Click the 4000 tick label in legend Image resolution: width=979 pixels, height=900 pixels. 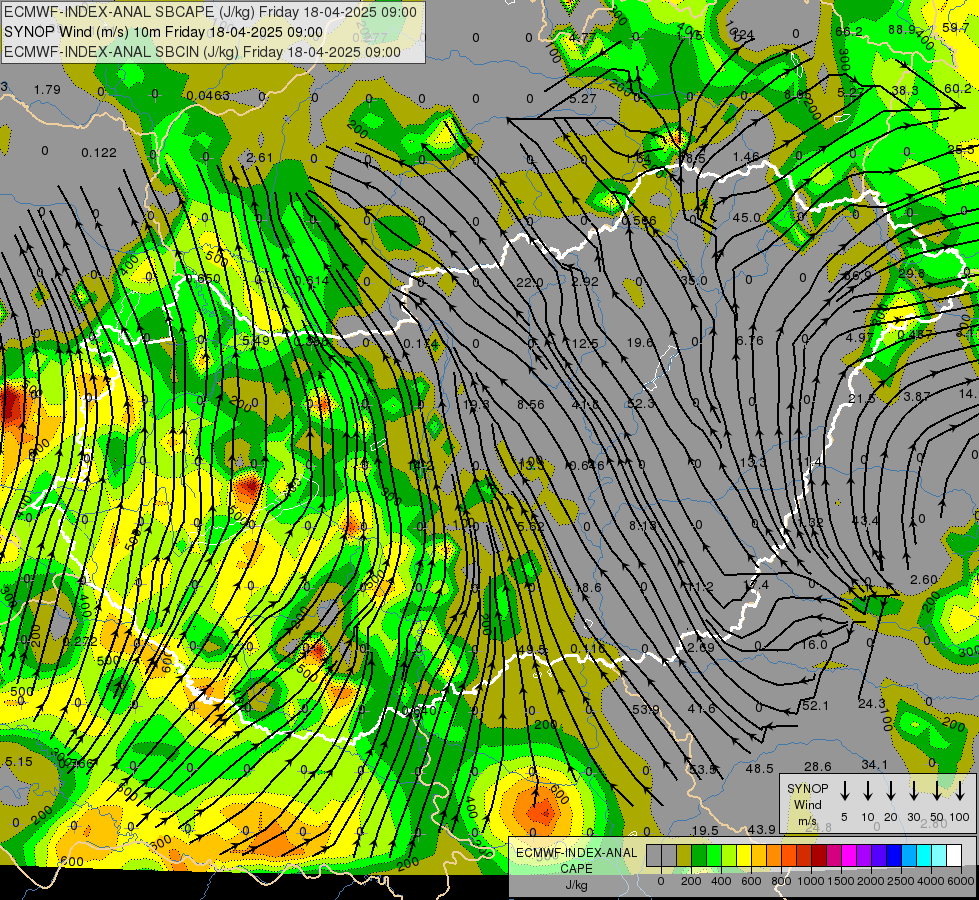930,881
